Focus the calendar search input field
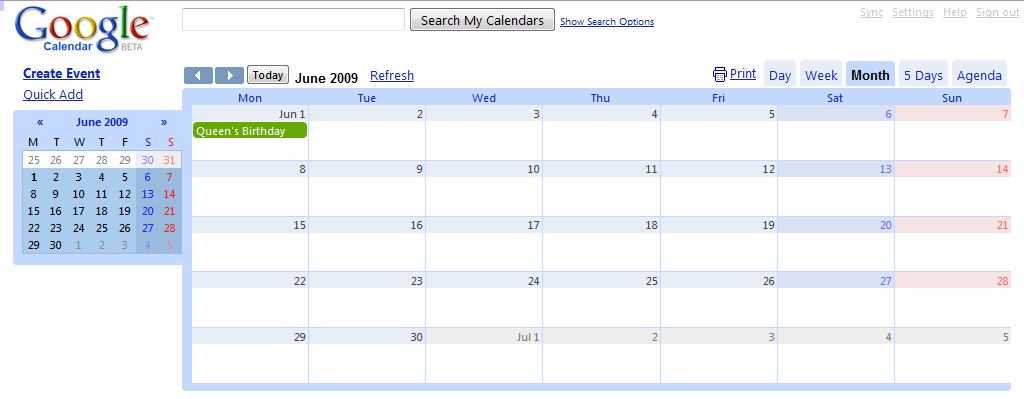The width and height of the screenshot is (1024, 399). pos(294,20)
